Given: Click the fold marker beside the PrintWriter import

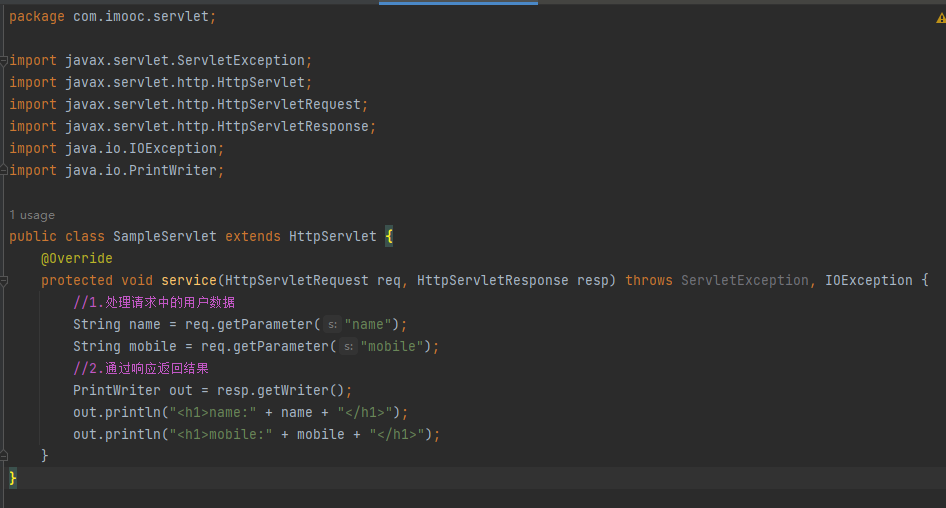Looking at the screenshot, I should [4, 171].
